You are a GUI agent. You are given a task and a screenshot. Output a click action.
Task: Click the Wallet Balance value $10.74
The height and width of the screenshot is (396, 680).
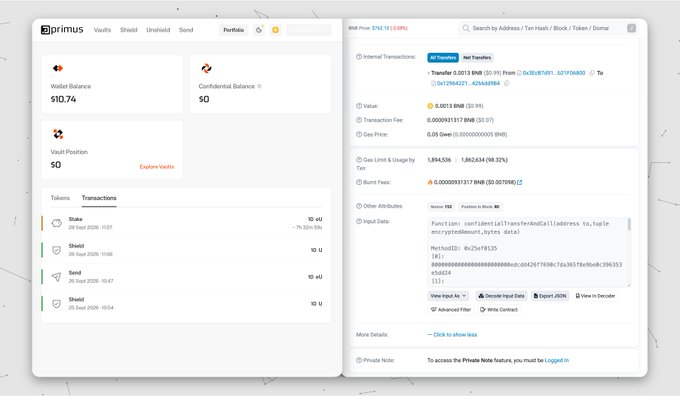[63, 99]
